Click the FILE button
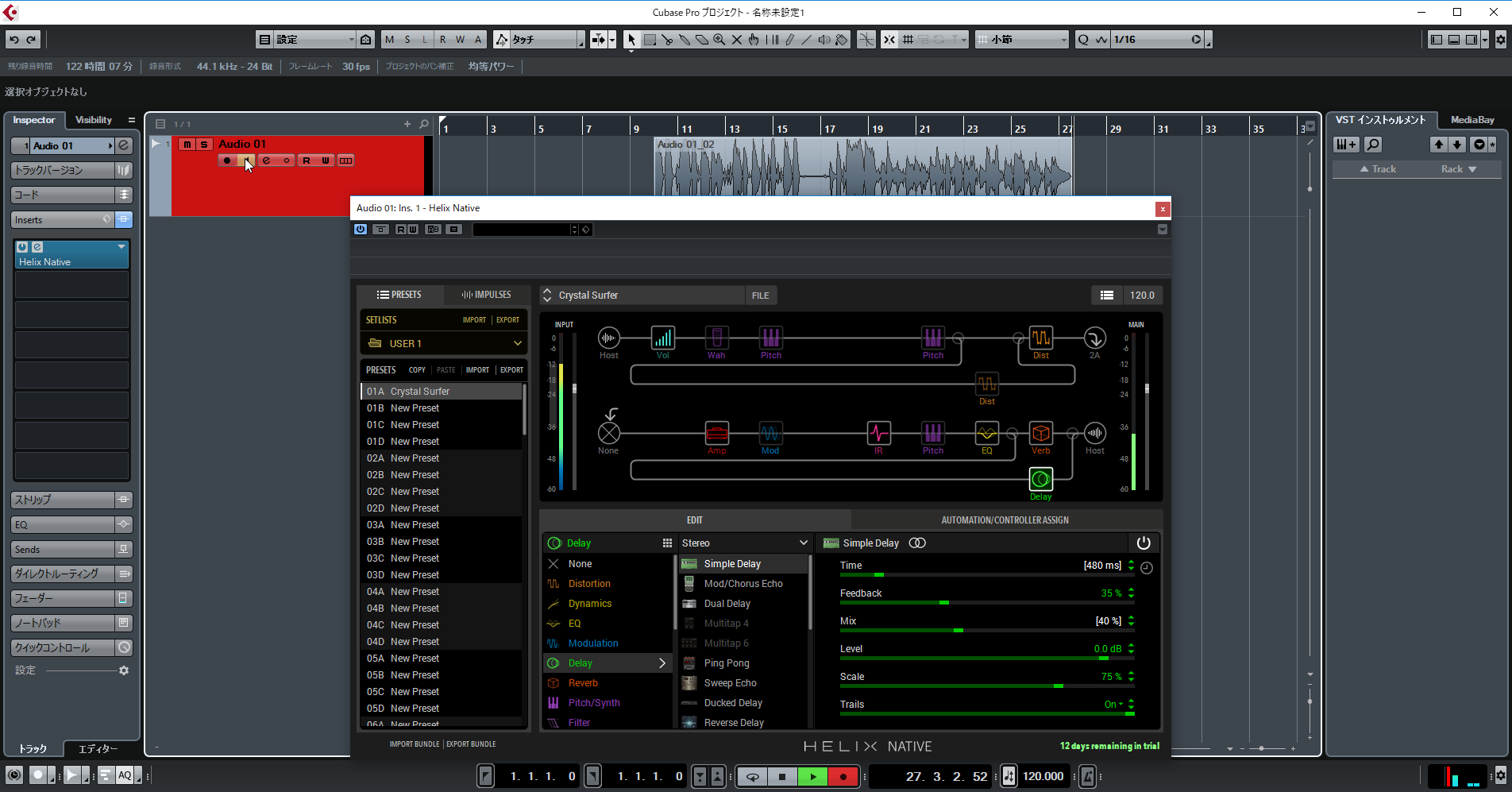The width and height of the screenshot is (1512, 792). 761,296
